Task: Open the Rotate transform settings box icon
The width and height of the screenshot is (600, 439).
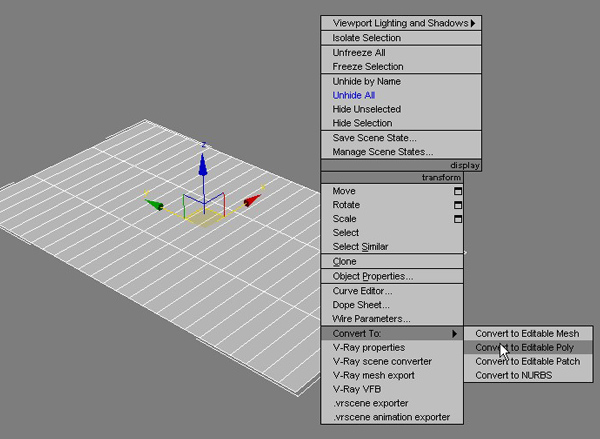Action: point(459,205)
